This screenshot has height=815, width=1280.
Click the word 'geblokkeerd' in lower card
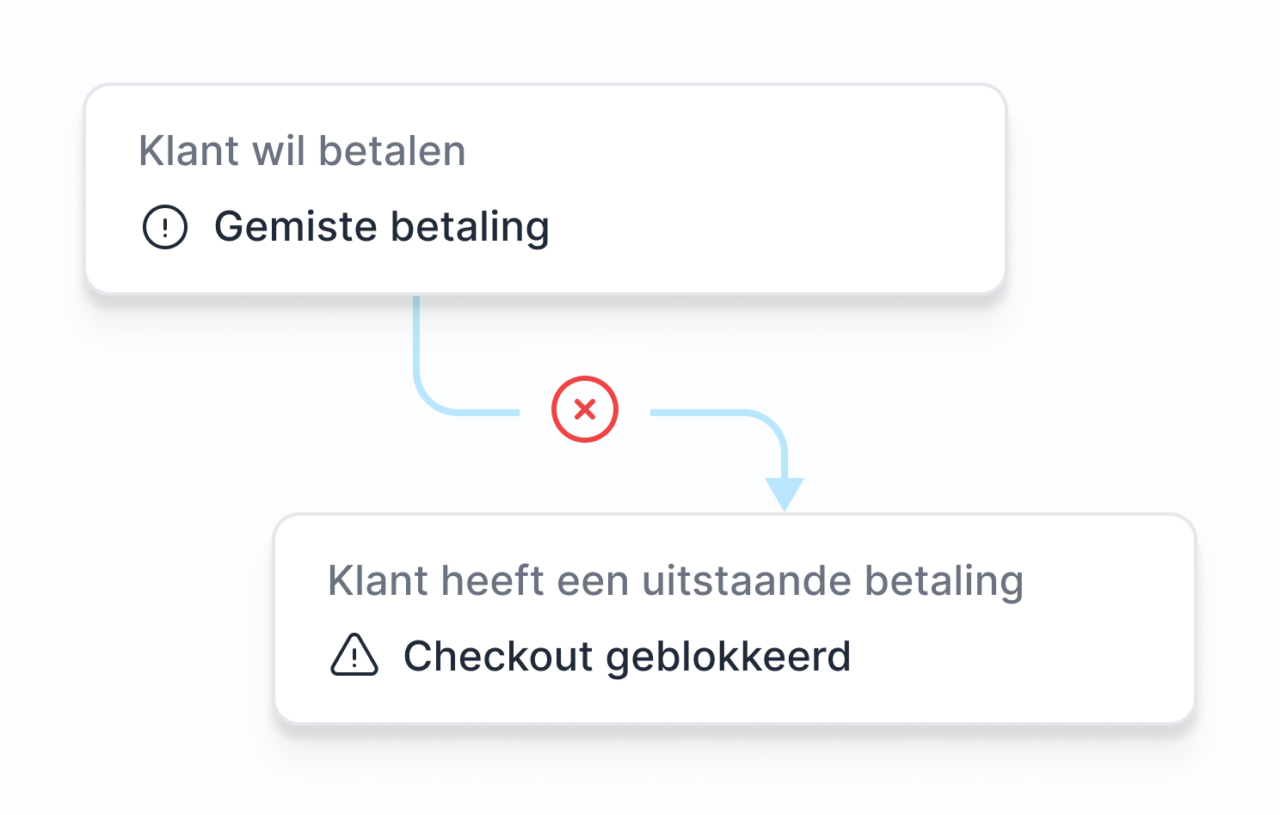click(728, 657)
